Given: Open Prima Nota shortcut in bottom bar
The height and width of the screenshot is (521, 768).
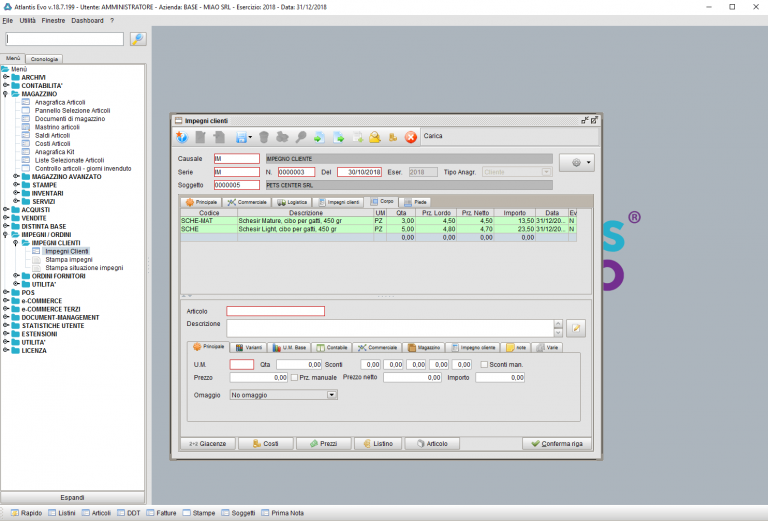Looking at the screenshot, I should (283, 513).
